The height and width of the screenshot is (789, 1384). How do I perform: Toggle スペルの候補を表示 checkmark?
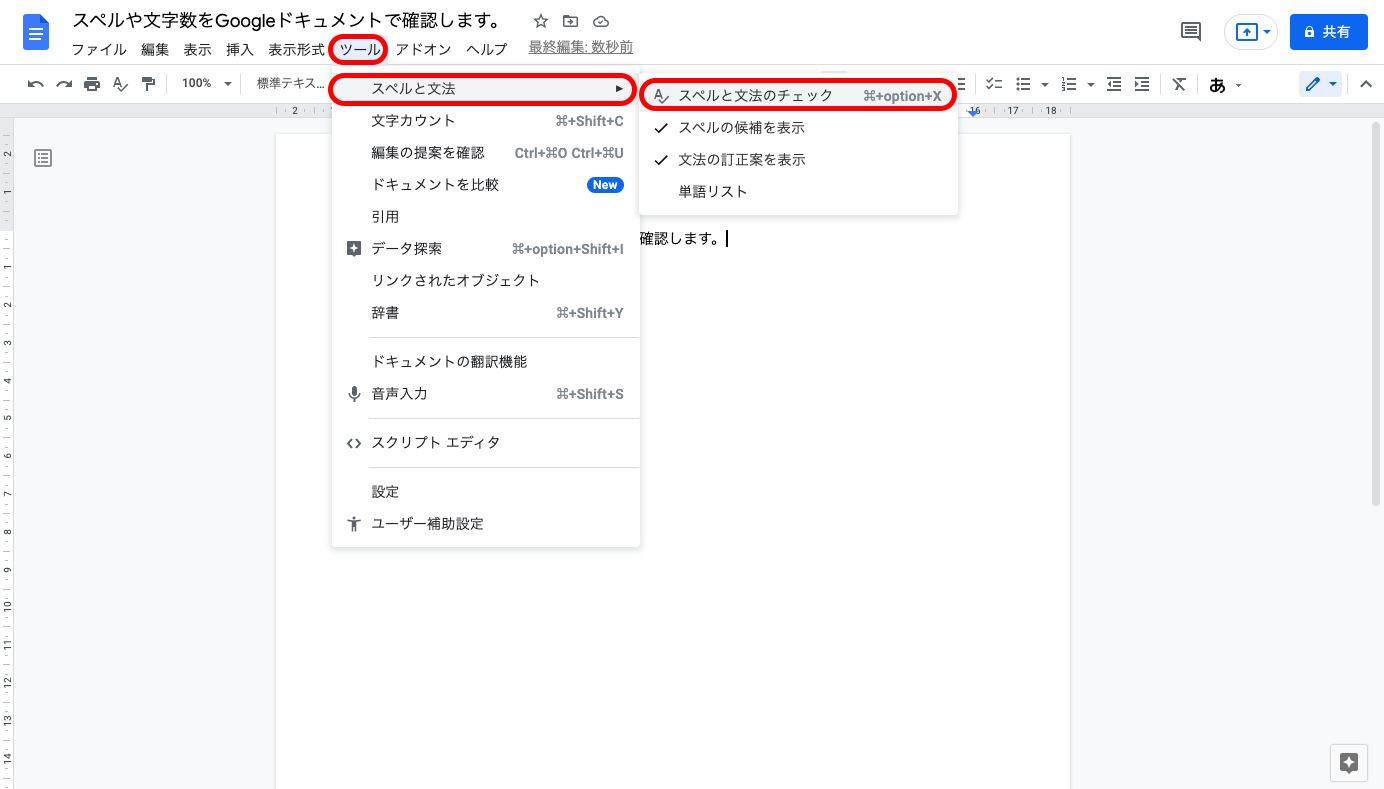click(661, 128)
